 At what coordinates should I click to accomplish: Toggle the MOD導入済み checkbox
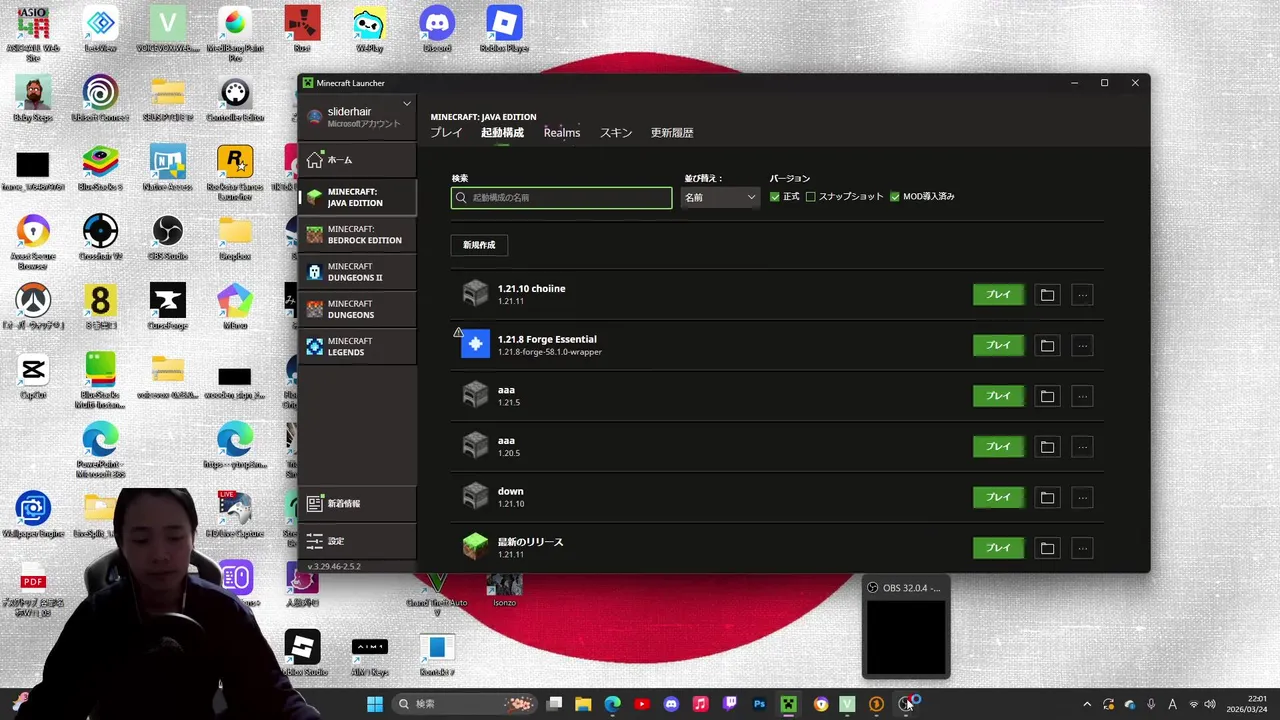click(895, 197)
